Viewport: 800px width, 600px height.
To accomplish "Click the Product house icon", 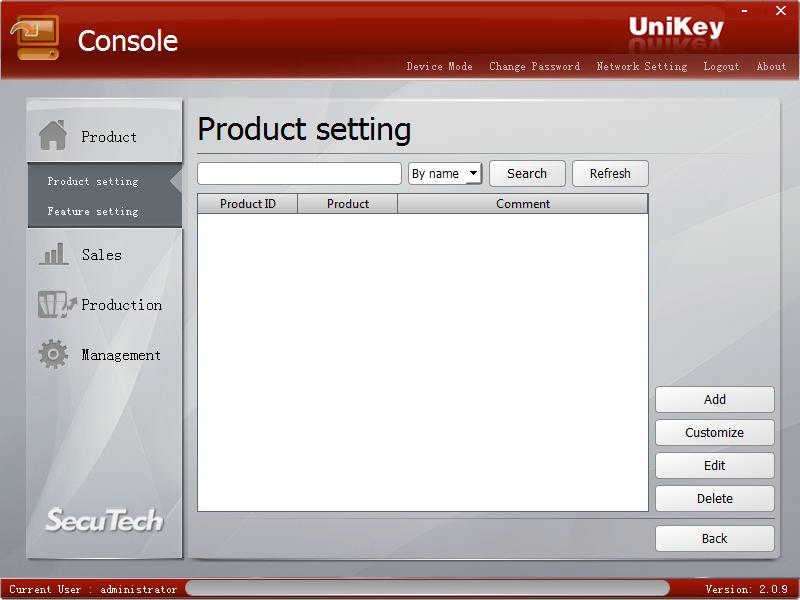I will [53, 135].
